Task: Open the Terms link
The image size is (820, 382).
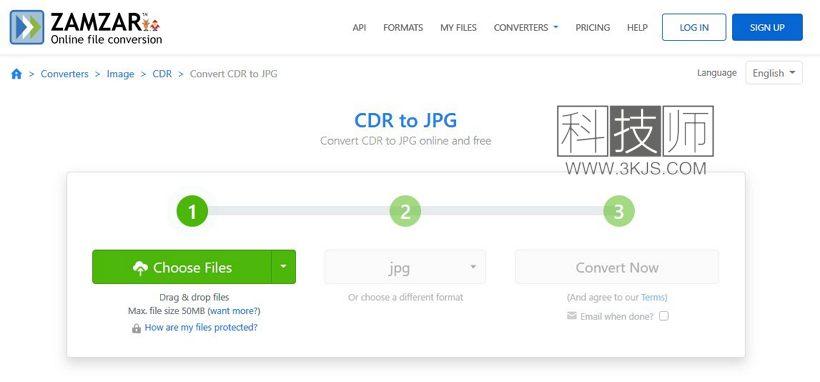Action: pos(653,297)
